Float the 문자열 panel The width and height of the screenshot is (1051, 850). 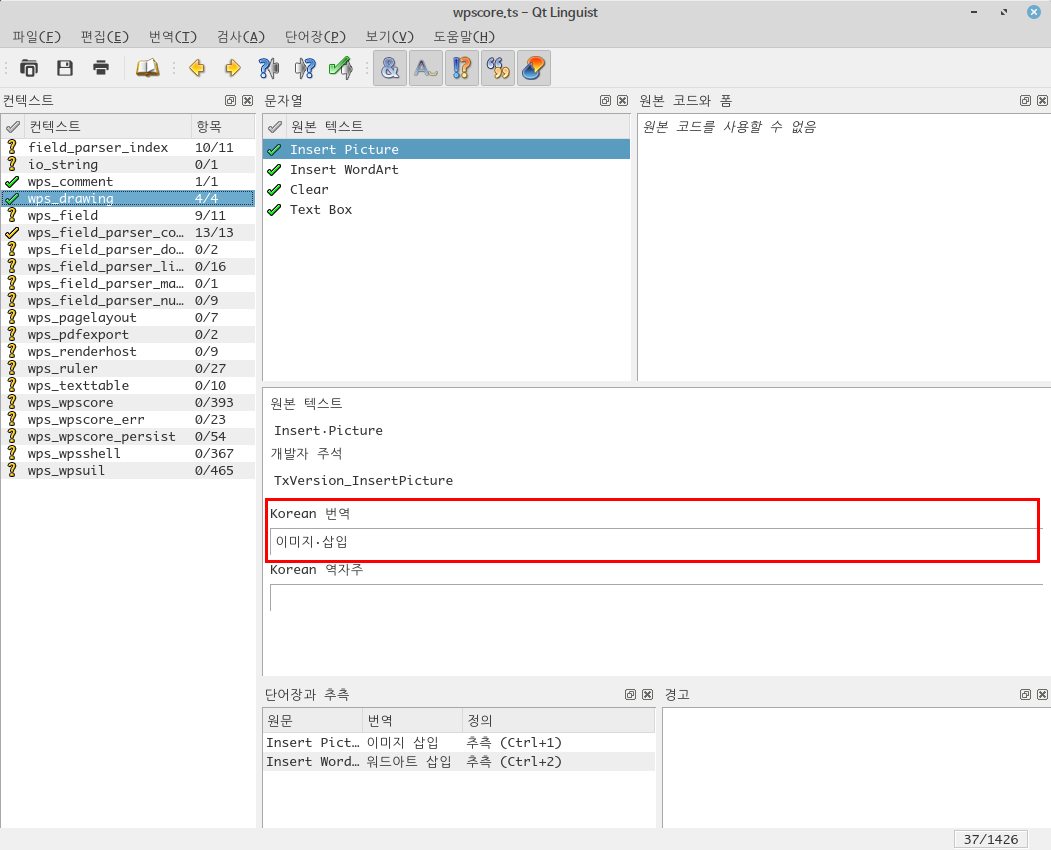(x=605, y=101)
